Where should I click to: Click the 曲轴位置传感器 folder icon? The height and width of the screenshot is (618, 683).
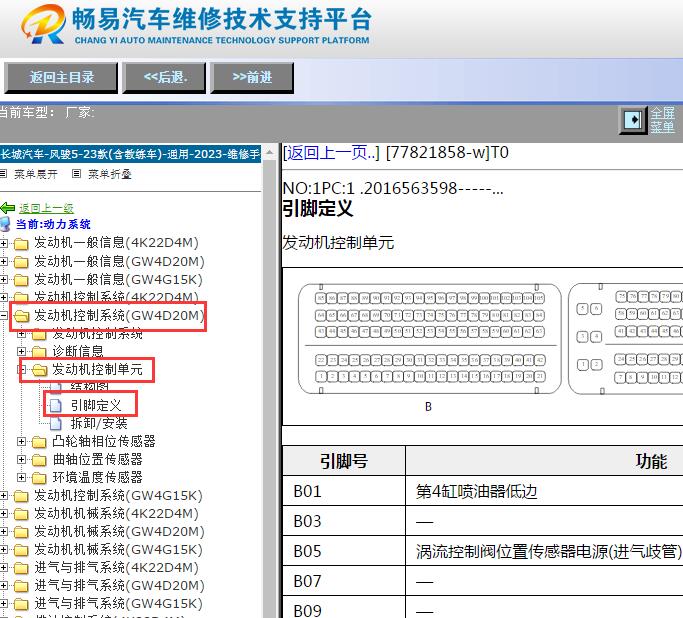[39, 460]
